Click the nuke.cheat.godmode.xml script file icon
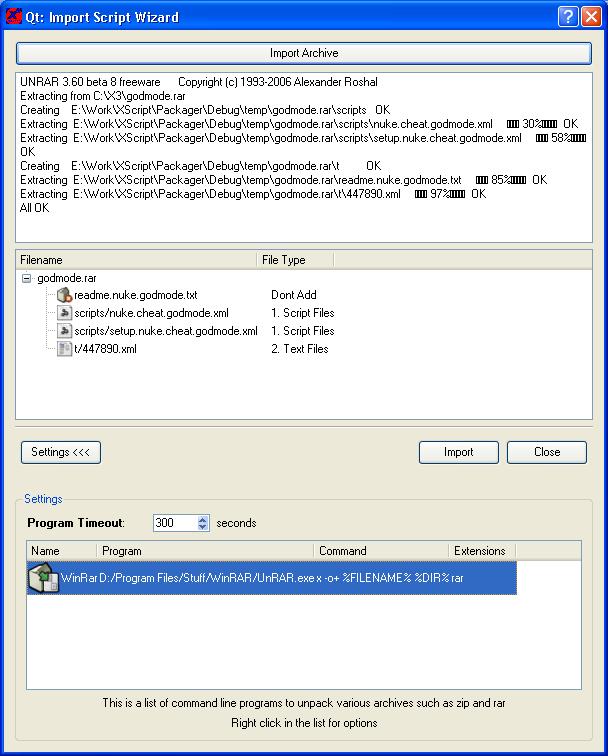 point(64,313)
